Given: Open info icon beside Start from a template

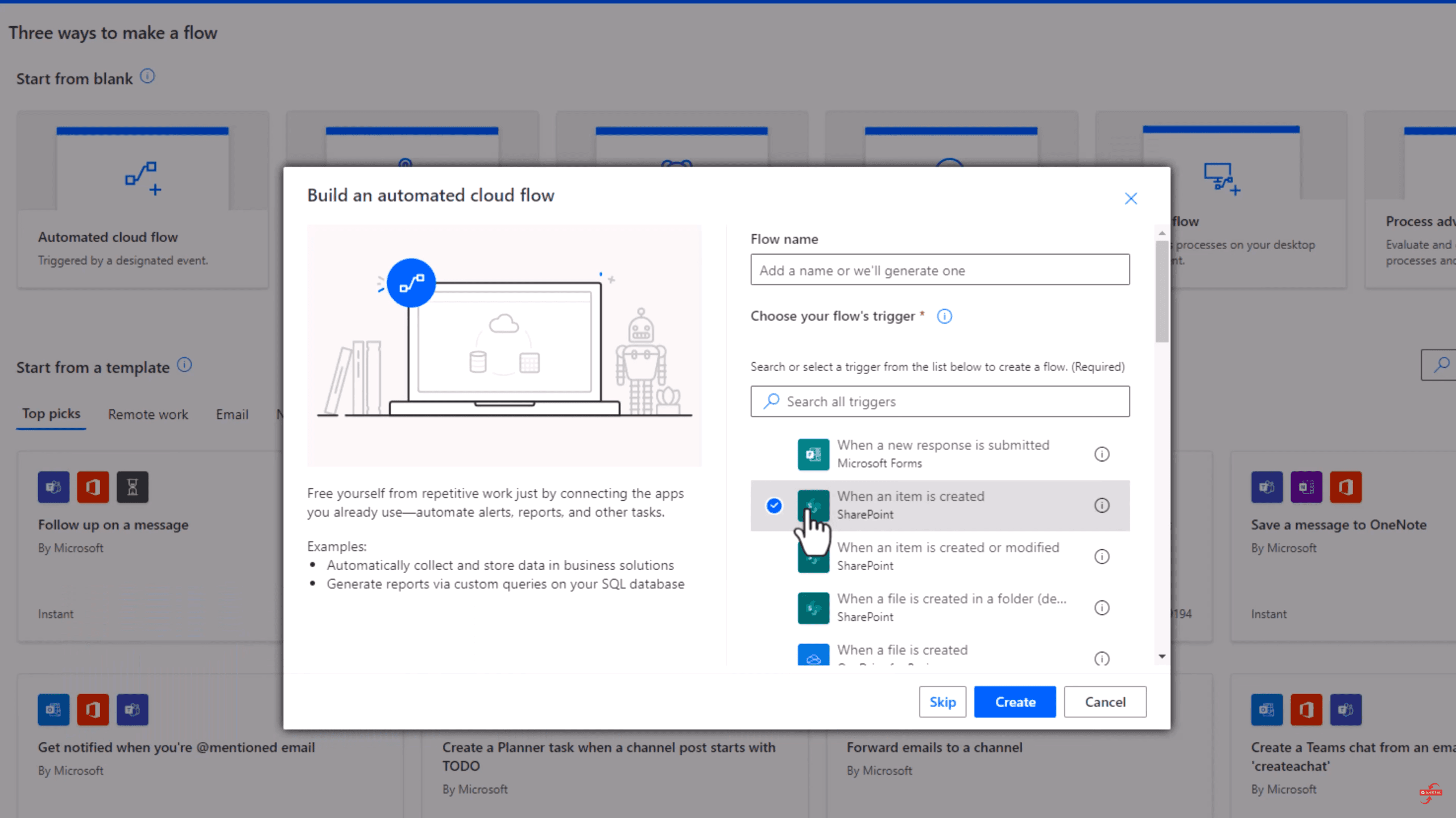Looking at the screenshot, I should pos(184,364).
